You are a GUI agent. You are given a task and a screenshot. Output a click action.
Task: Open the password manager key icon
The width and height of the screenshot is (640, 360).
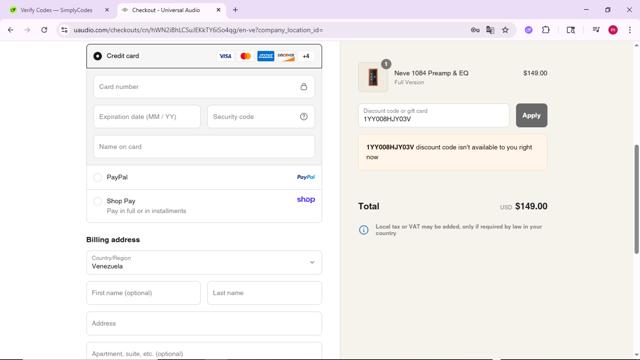pos(475,30)
